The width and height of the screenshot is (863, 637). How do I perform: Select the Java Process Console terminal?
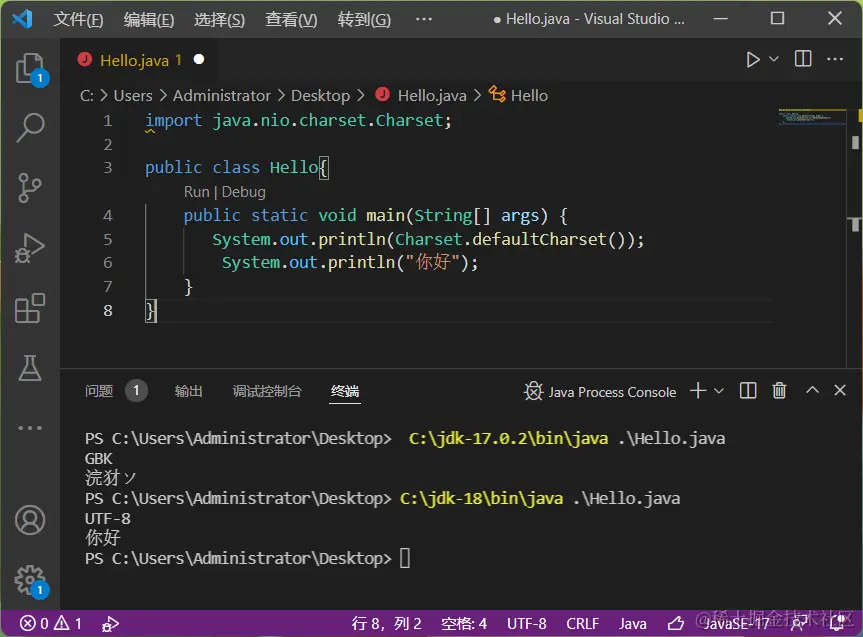(600, 392)
